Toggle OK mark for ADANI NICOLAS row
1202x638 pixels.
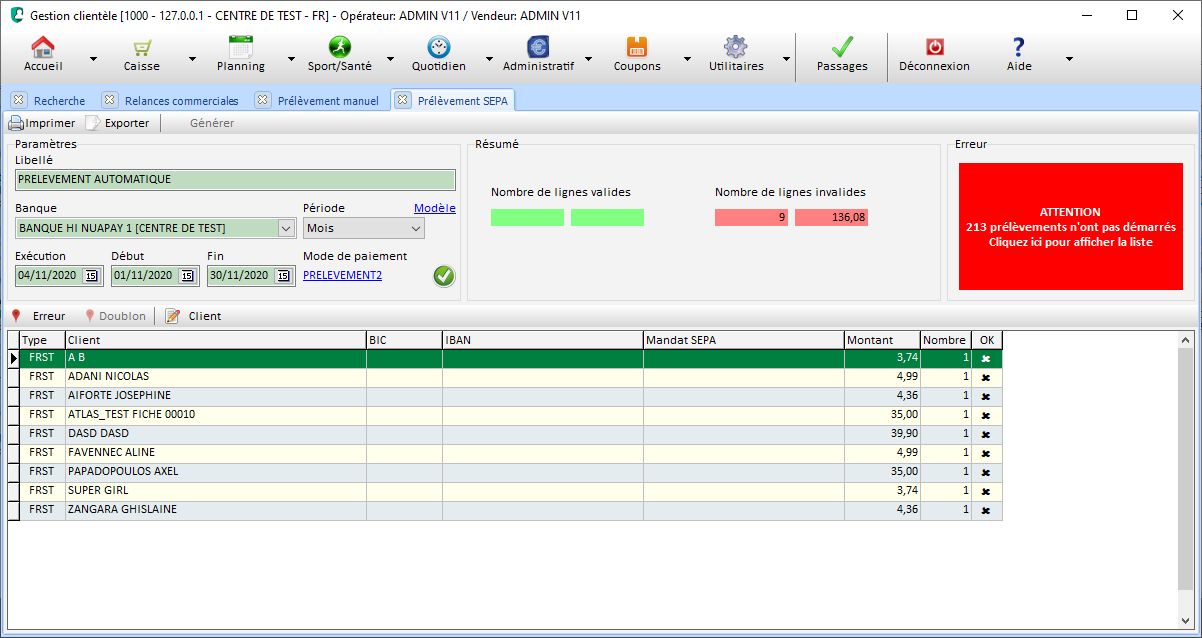pos(986,377)
